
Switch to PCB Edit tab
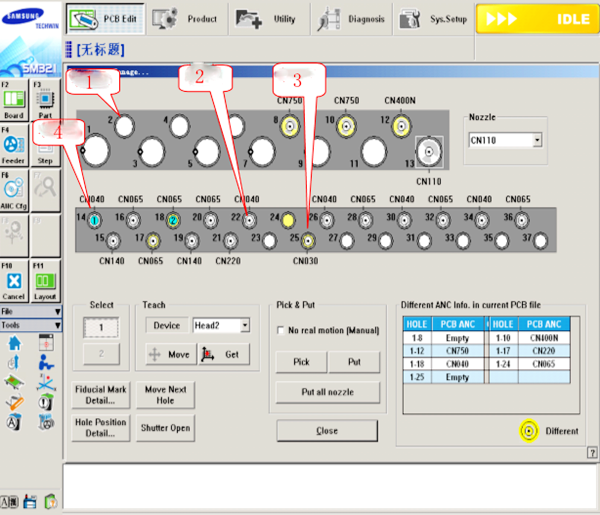point(105,19)
